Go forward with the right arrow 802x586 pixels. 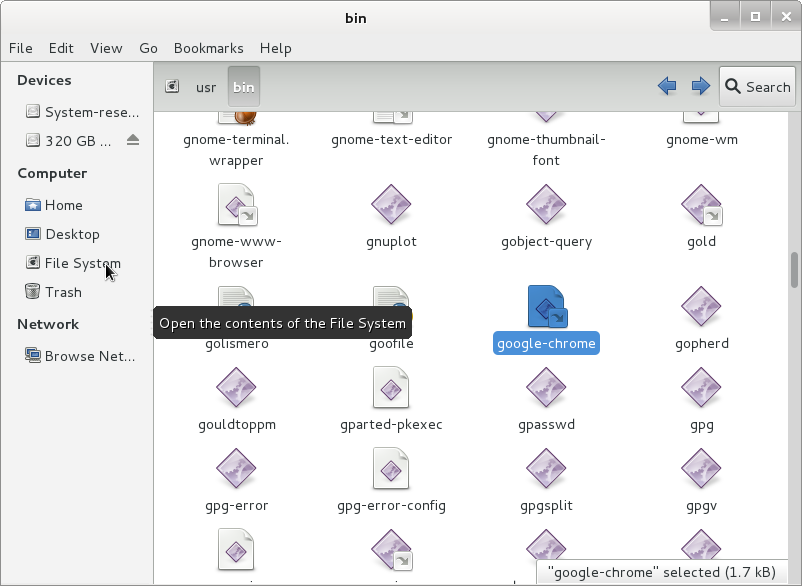700,86
